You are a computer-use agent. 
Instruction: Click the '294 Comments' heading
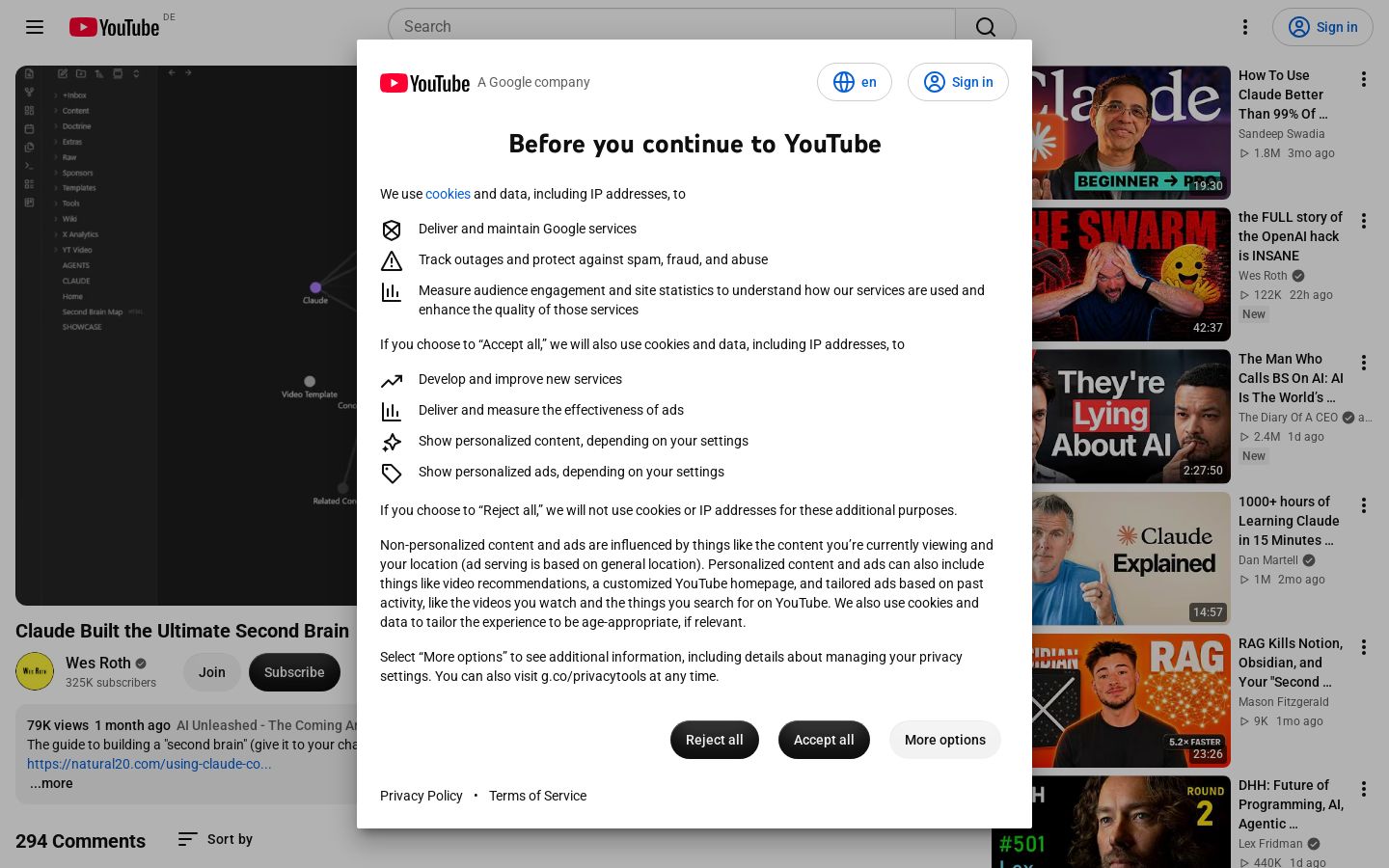click(x=80, y=841)
